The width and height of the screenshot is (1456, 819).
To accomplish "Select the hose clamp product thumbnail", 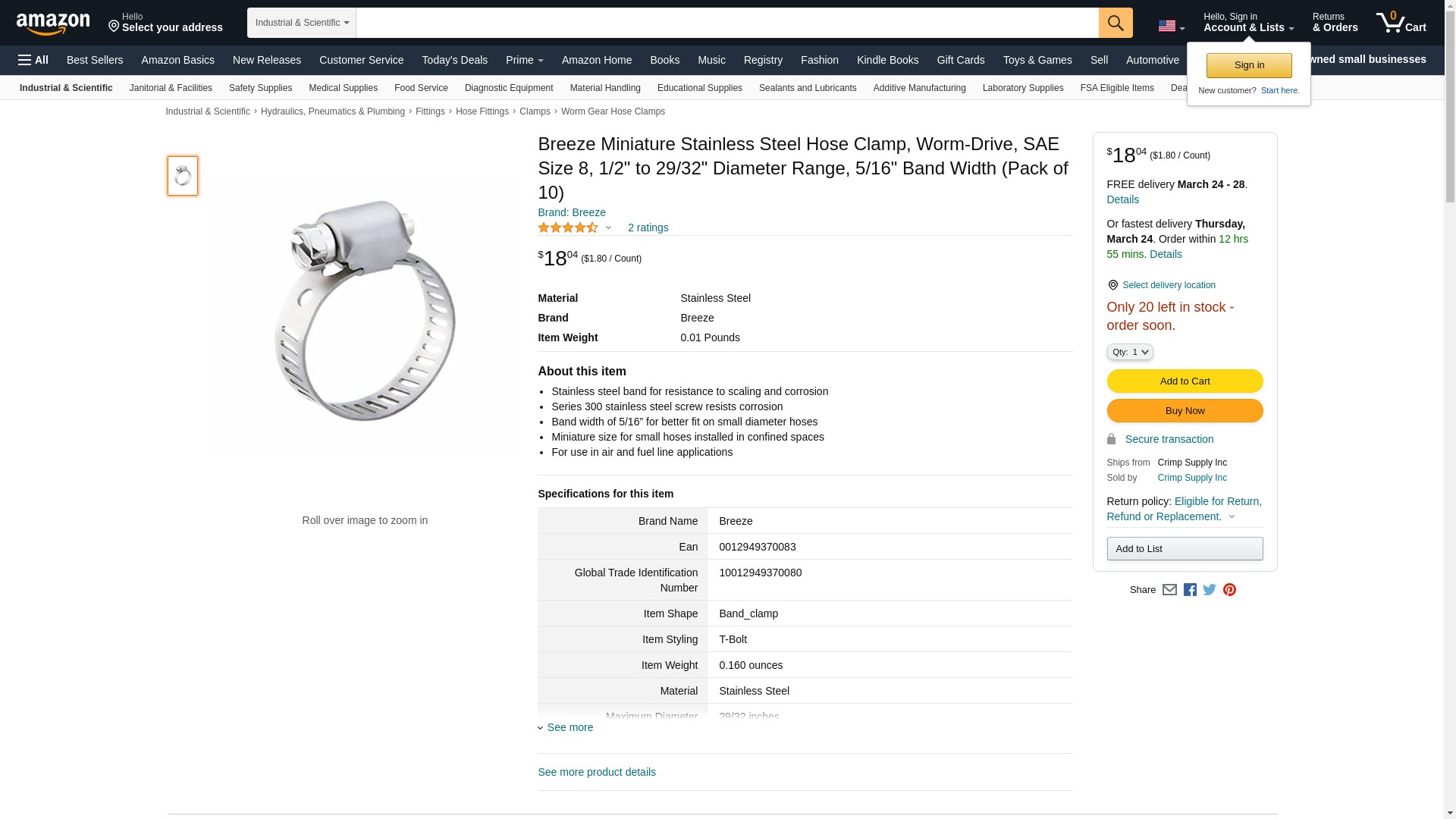I will [183, 176].
